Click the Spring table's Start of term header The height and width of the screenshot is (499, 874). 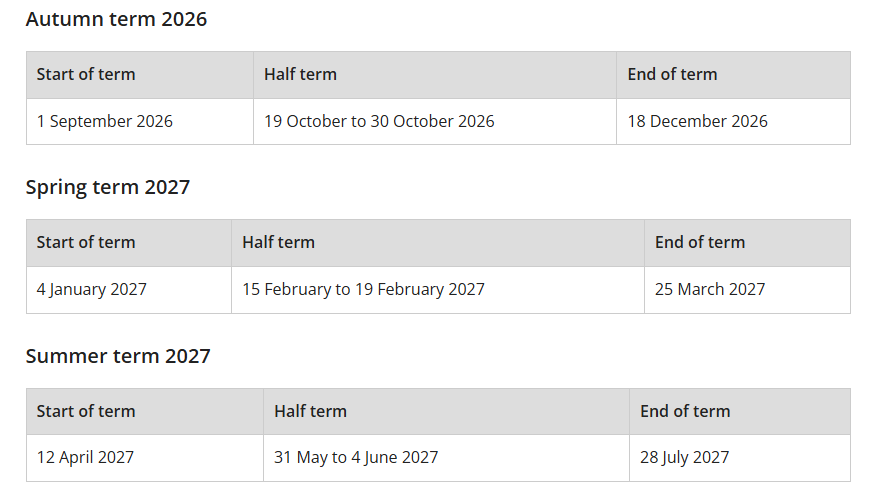pyautogui.click(x=86, y=242)
